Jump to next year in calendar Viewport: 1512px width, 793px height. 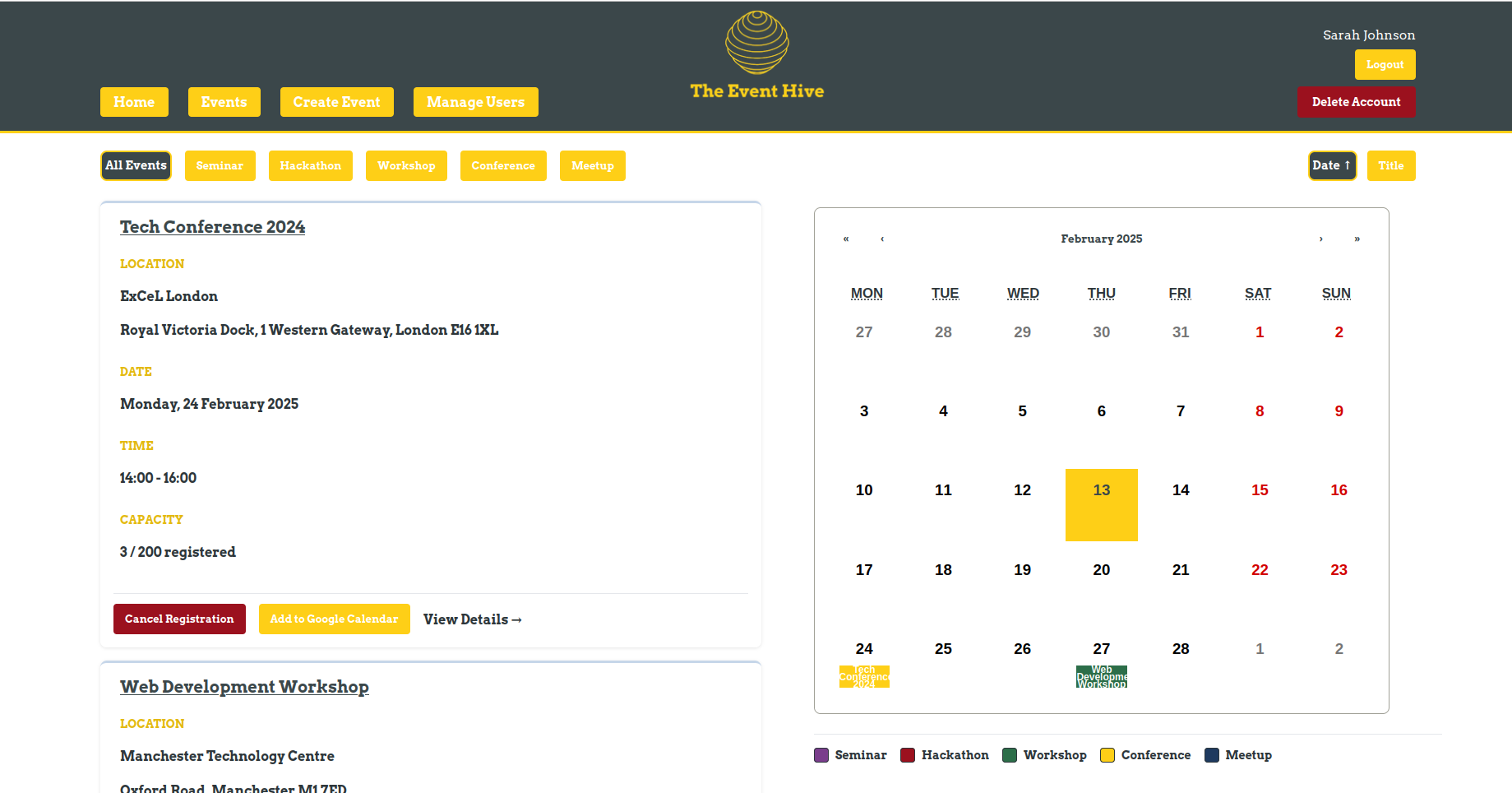click(1357, 239)
